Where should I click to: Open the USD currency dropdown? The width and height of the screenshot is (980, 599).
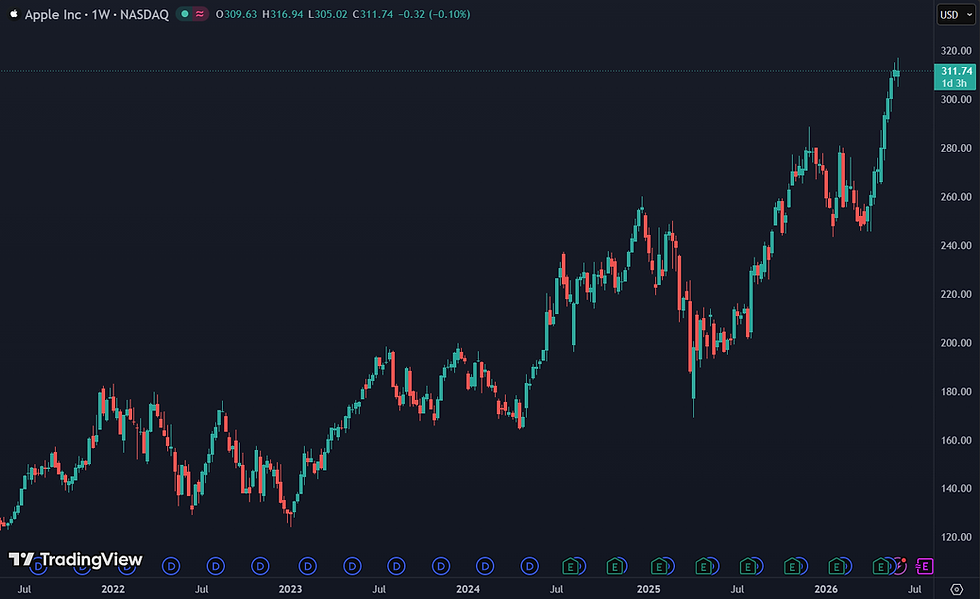(x=956, y=14)
